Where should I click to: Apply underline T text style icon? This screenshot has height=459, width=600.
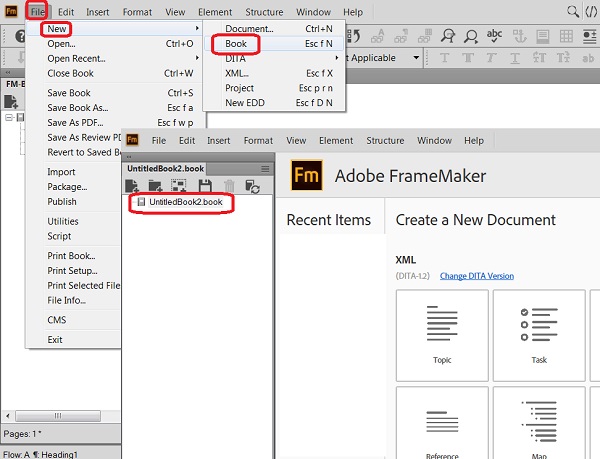point(515,58)
